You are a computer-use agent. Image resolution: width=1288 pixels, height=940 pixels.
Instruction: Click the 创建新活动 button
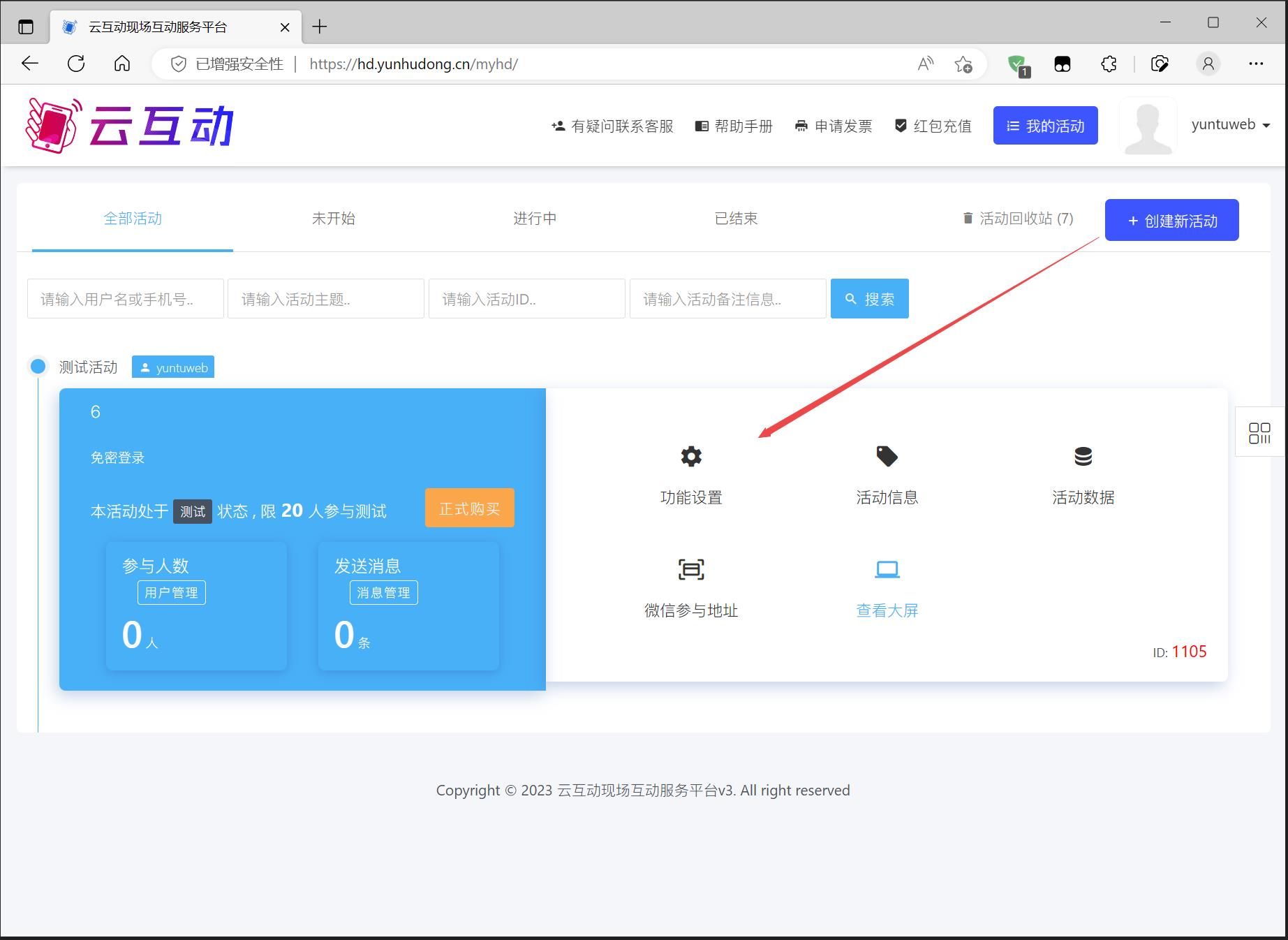click(x=1171, y=221)
